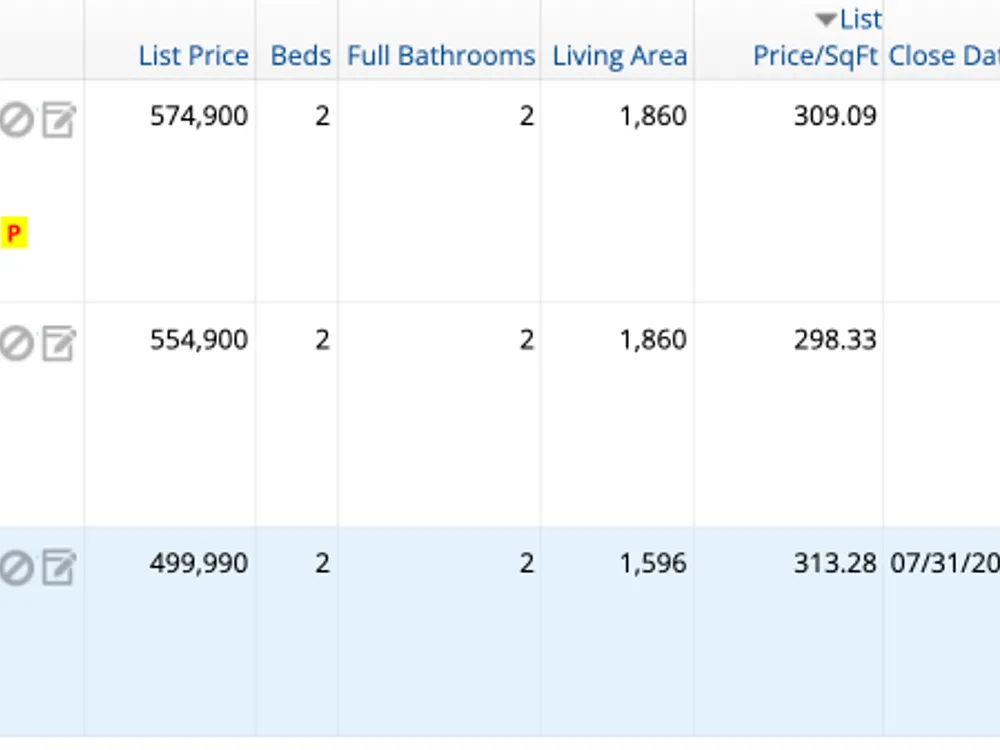Image resolution: width=1000 pixels, height=750 pixels.
Task: Click the edit icon in the 574,900 row
Action: coord(58,121)
